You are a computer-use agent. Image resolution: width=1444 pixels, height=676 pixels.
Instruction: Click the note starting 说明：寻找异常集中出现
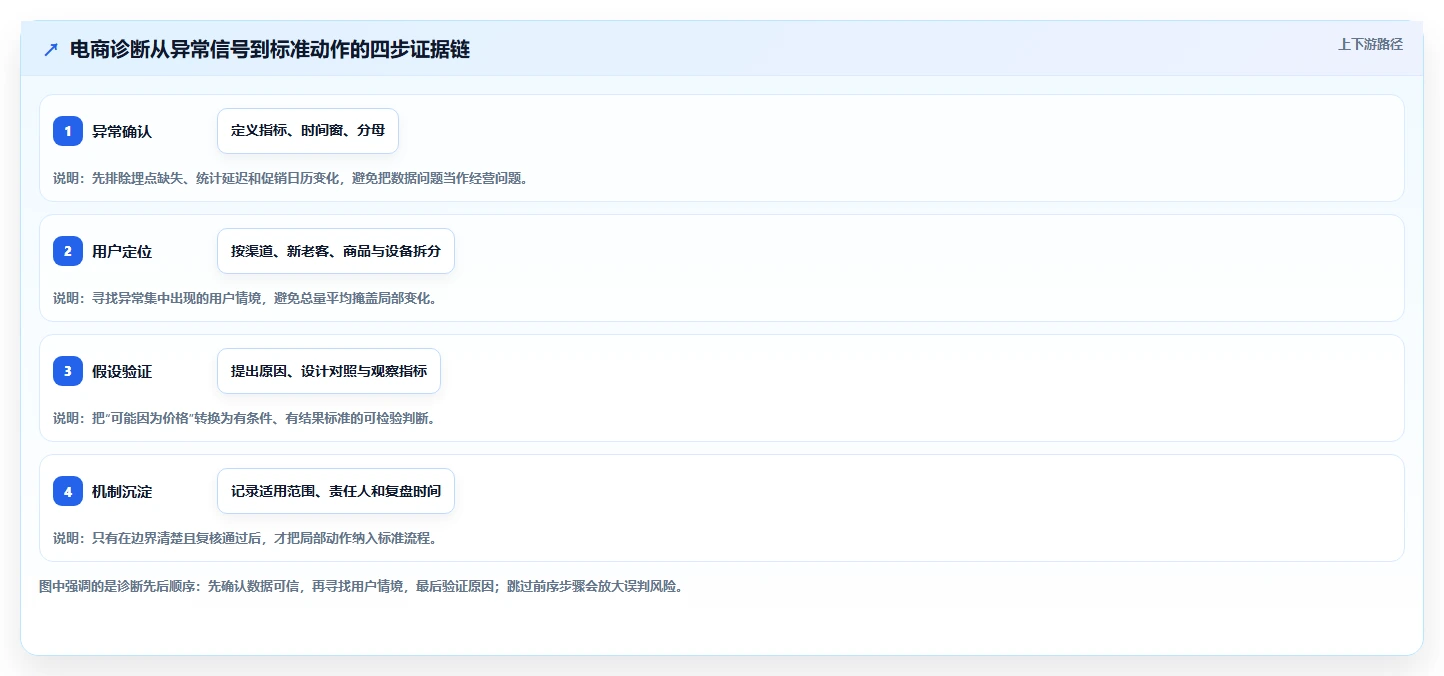(x=245, y=298)
